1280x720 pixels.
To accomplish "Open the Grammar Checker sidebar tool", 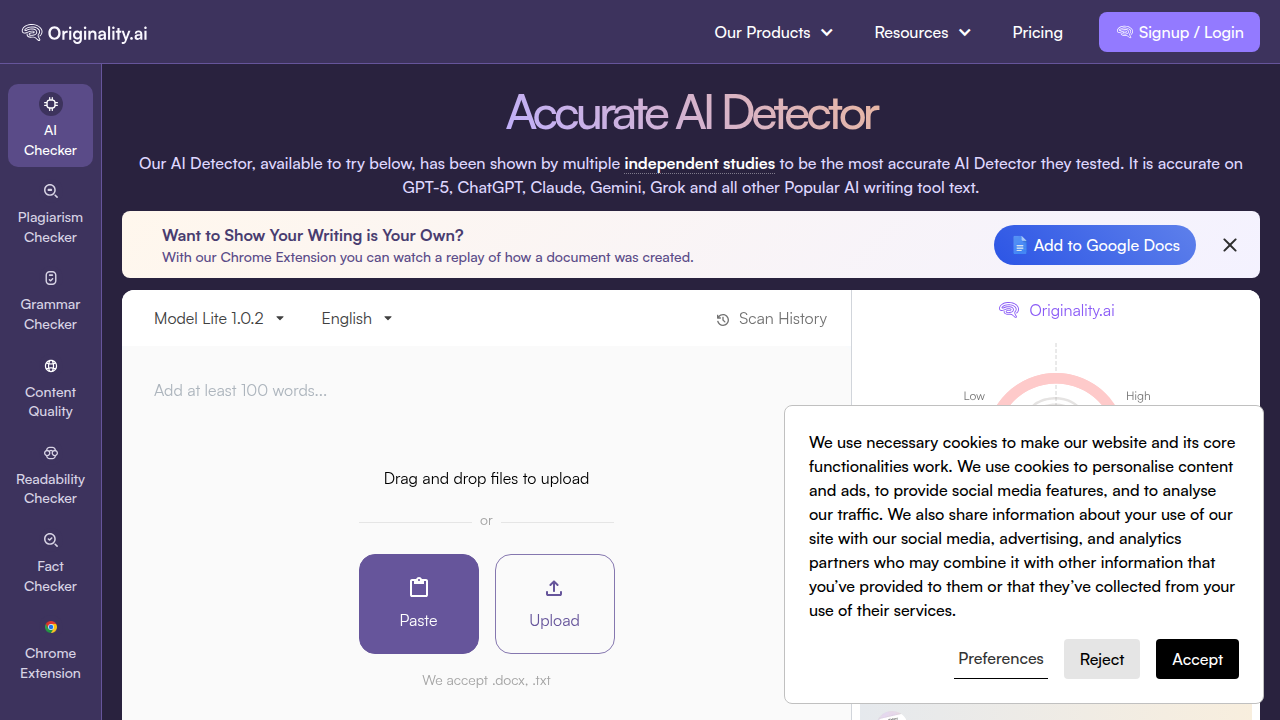I will click(x=50, y=300).
